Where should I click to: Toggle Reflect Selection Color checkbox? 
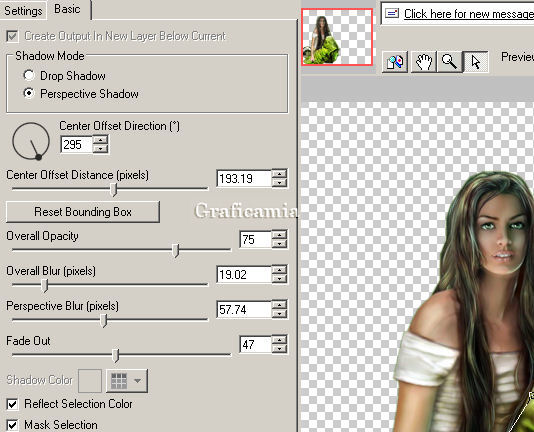pos(12,404)
